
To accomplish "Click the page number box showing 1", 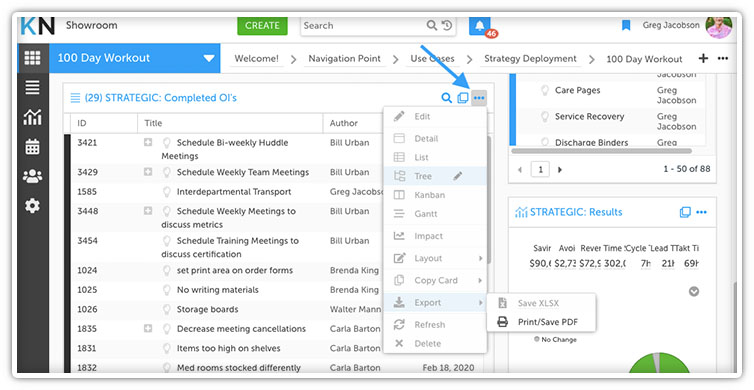I will 540,169.
